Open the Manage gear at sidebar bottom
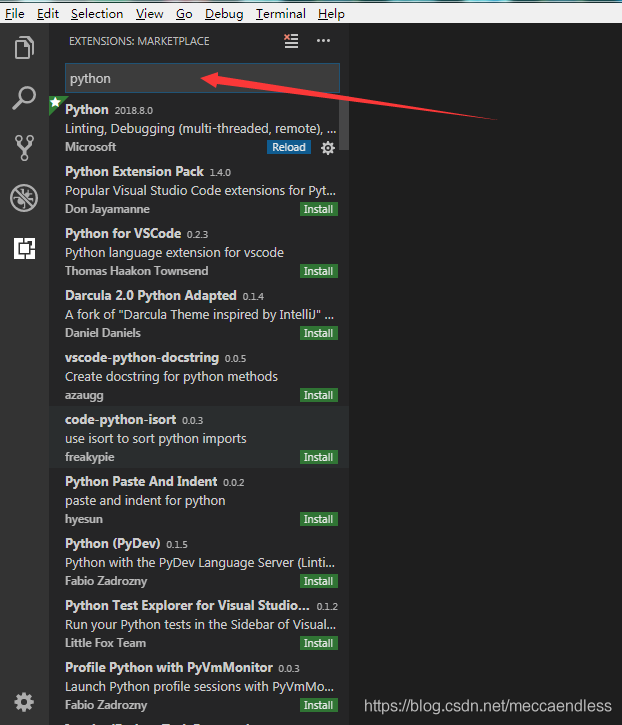 (24, 702)
